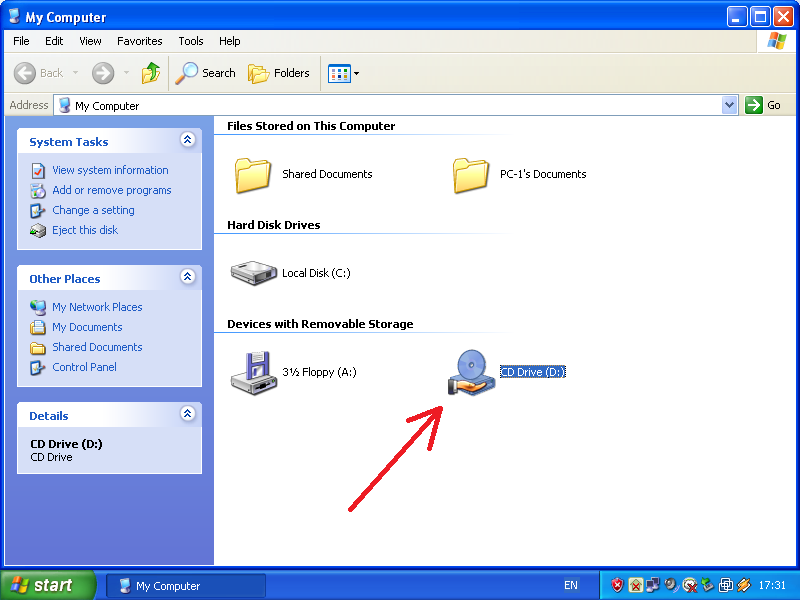This screenshot has height=600, width=800.
Task: Open the Back button history dropdown arrow
Action: coord(76,73)
